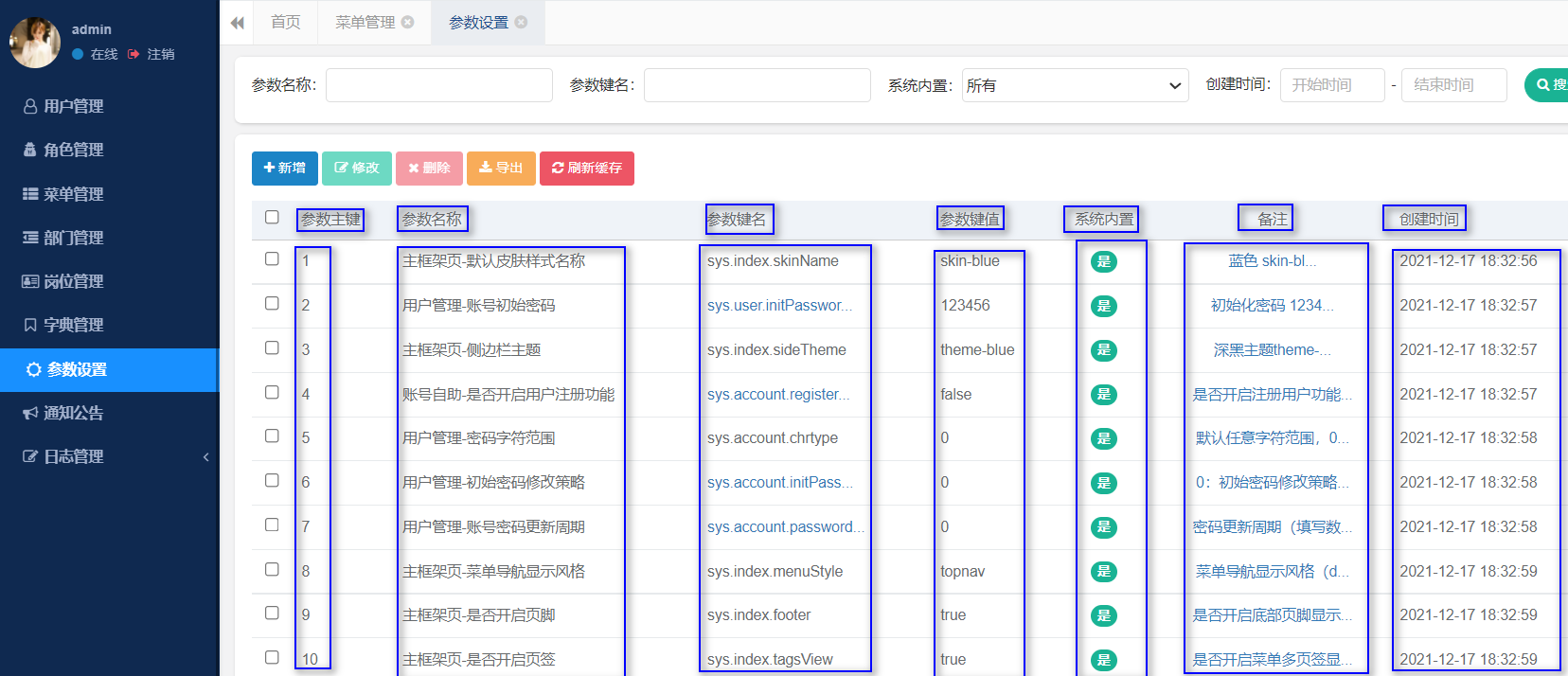Click the key sys.index.tagsView
The width and height of the screenshot is (1568, 676).
click(770, 660)
